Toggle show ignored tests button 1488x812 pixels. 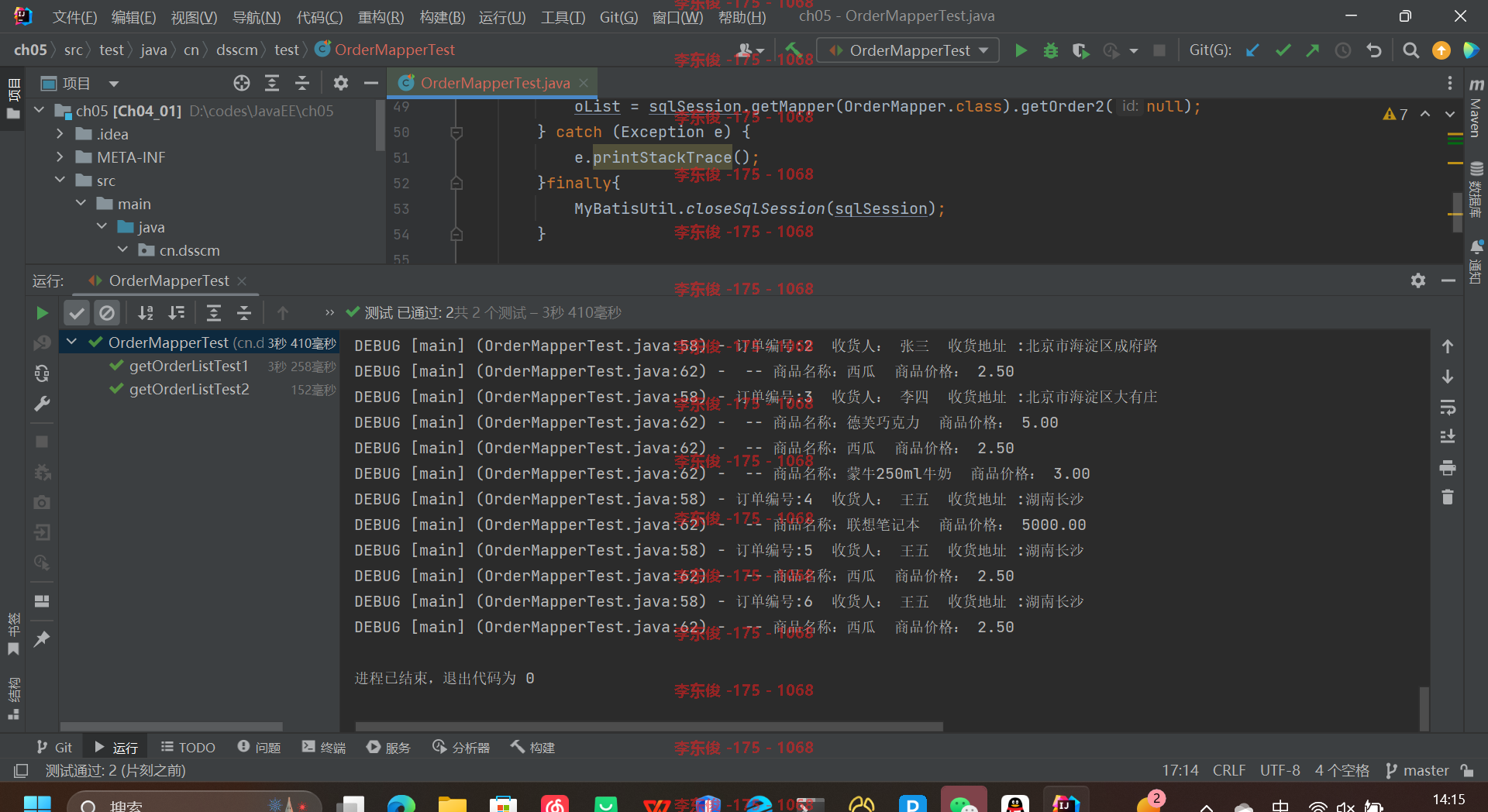(107, 313)
